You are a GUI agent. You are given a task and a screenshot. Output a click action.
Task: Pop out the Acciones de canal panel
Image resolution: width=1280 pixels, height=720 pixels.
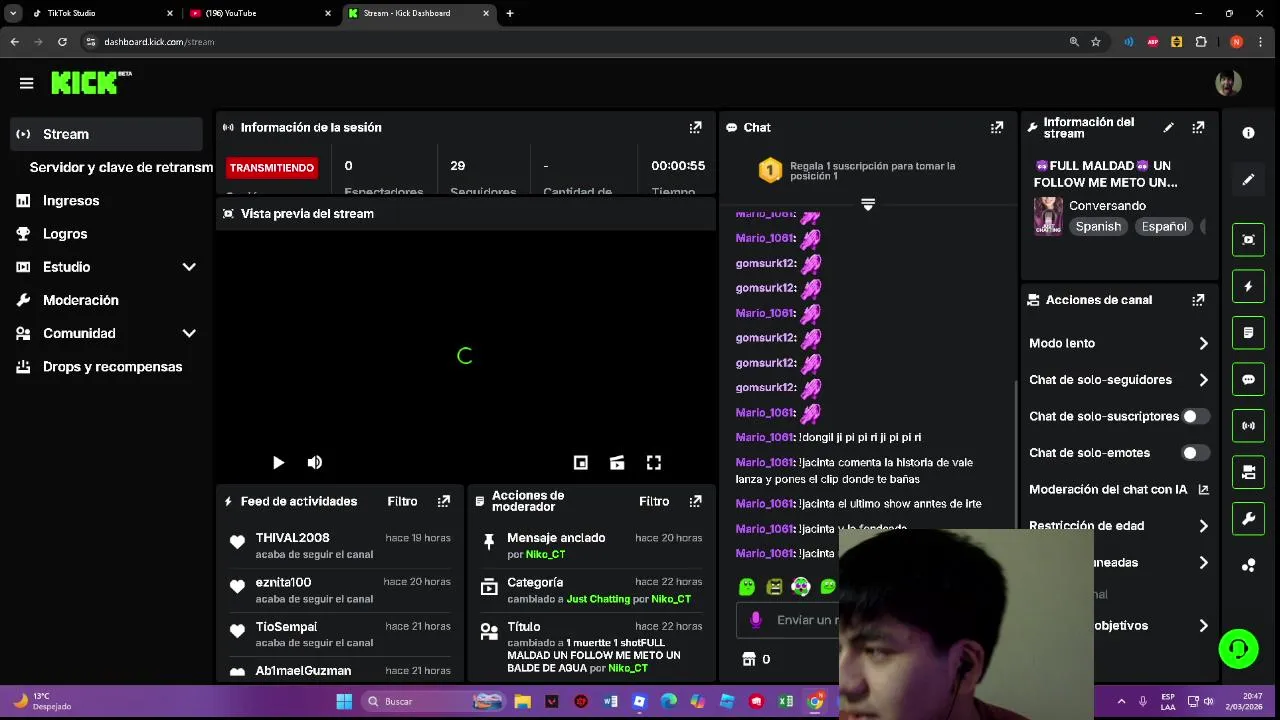(x=1198, y=300)
